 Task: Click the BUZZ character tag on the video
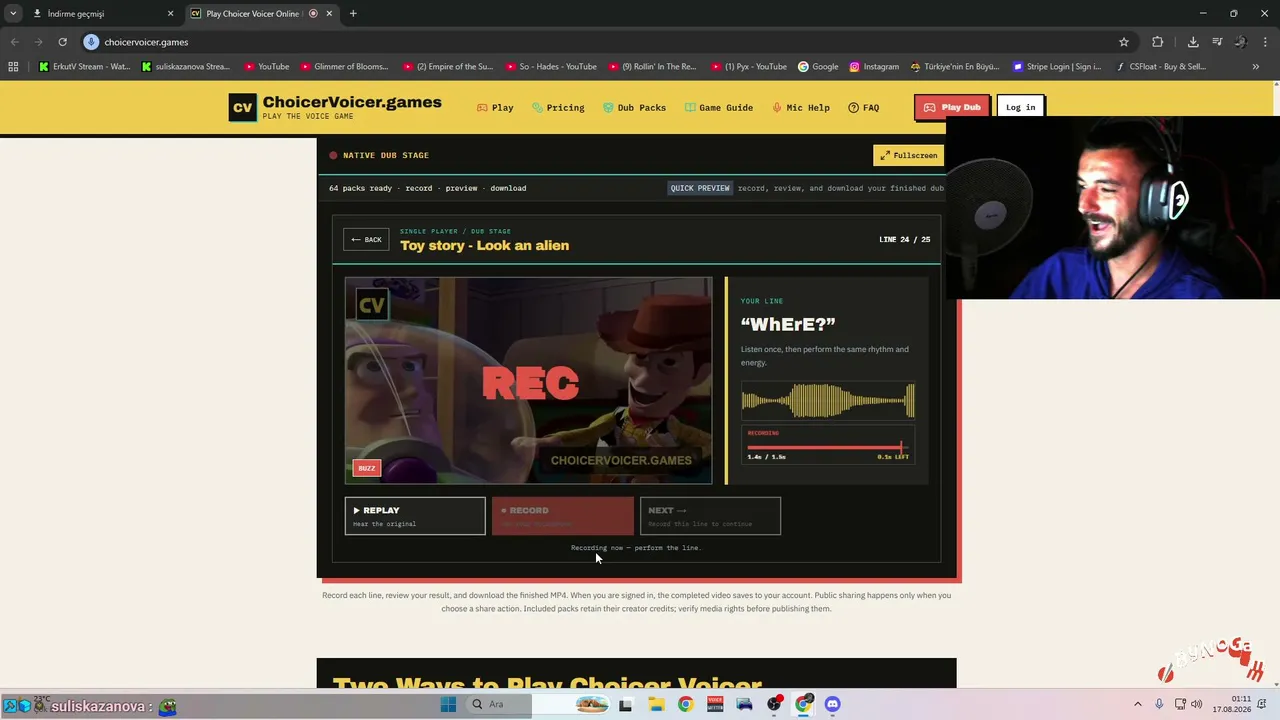click(367, 468)
